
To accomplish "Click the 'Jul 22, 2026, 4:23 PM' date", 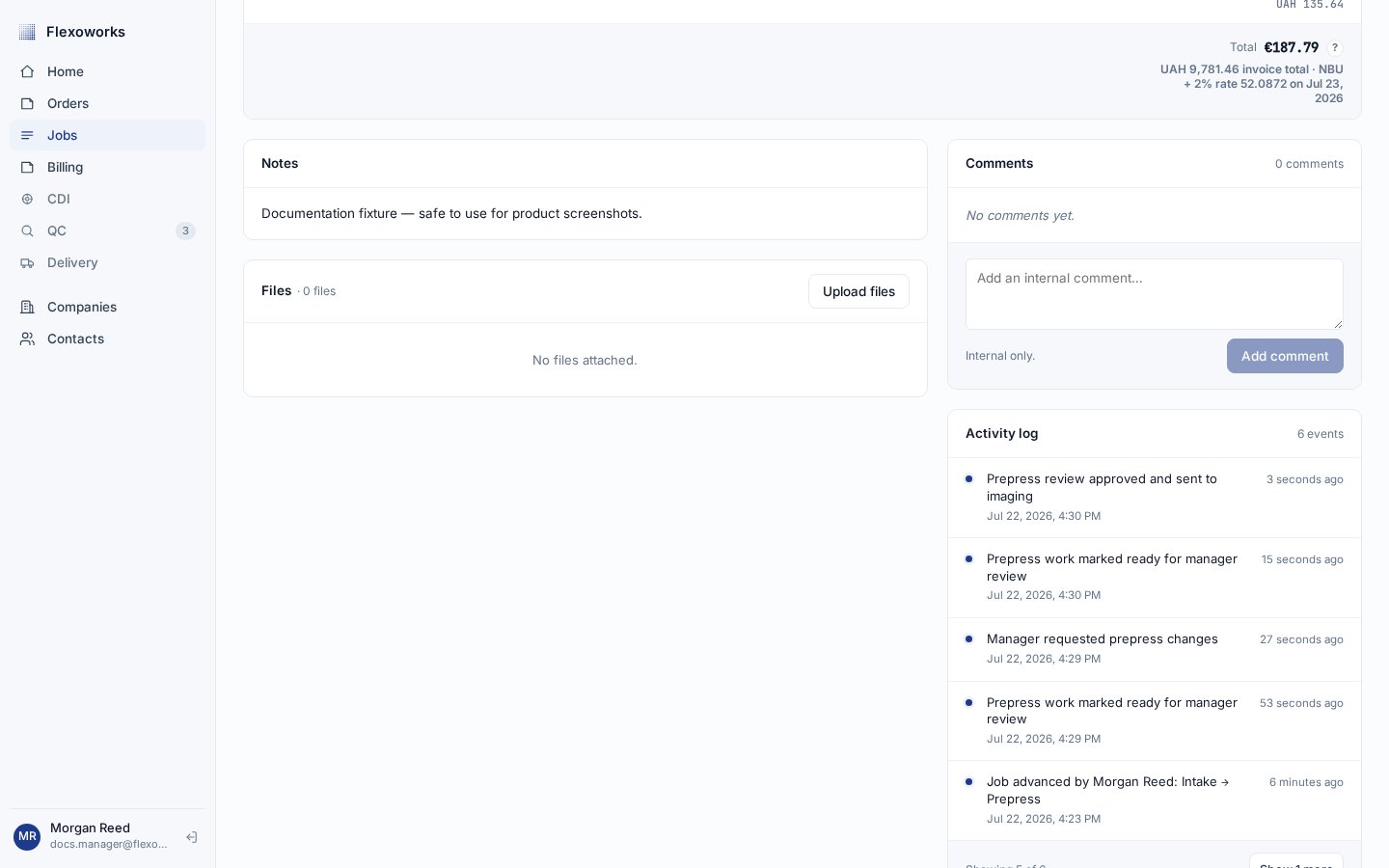I will click(1044, 819).
